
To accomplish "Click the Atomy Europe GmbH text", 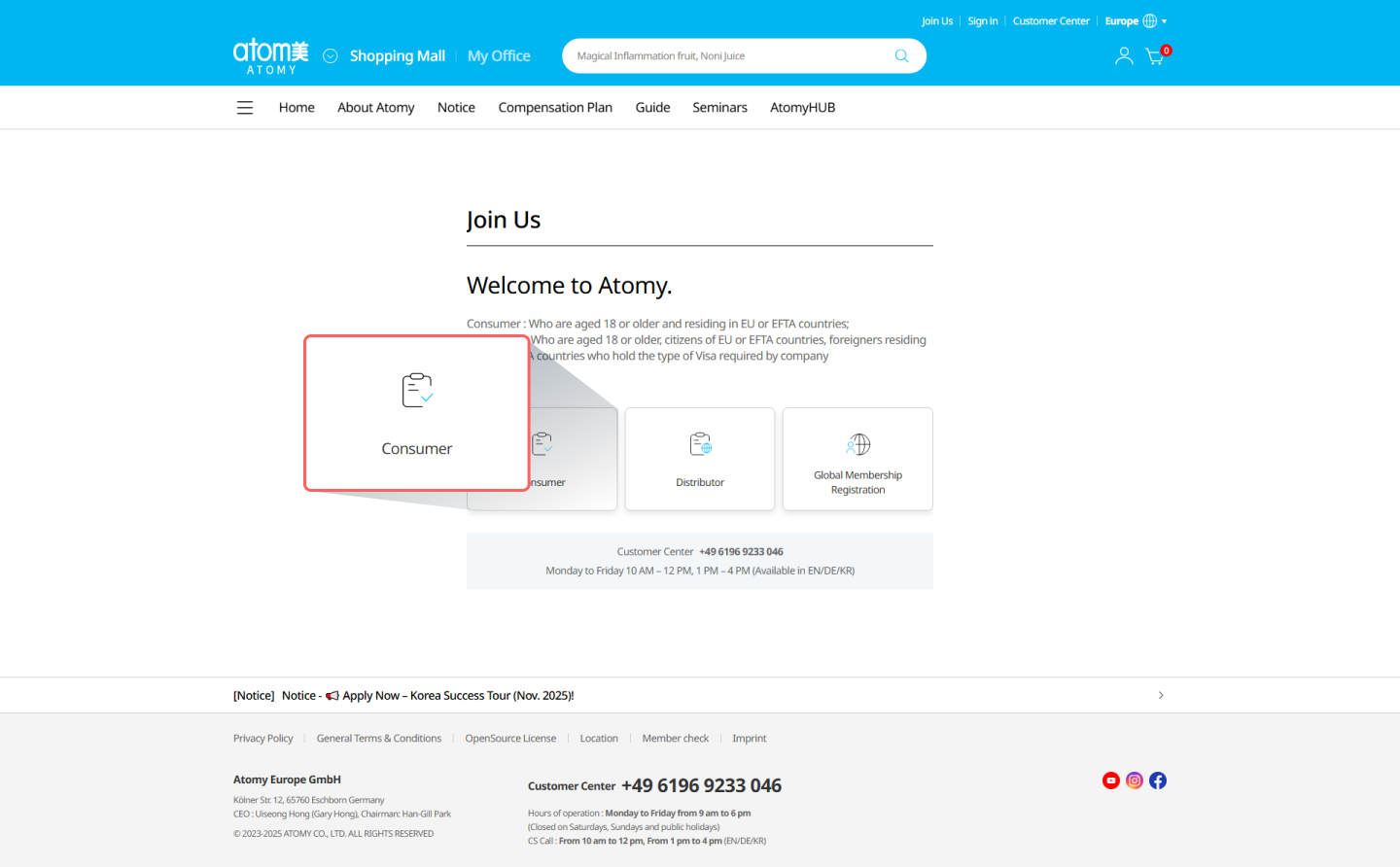I will [x=287, y=780].
